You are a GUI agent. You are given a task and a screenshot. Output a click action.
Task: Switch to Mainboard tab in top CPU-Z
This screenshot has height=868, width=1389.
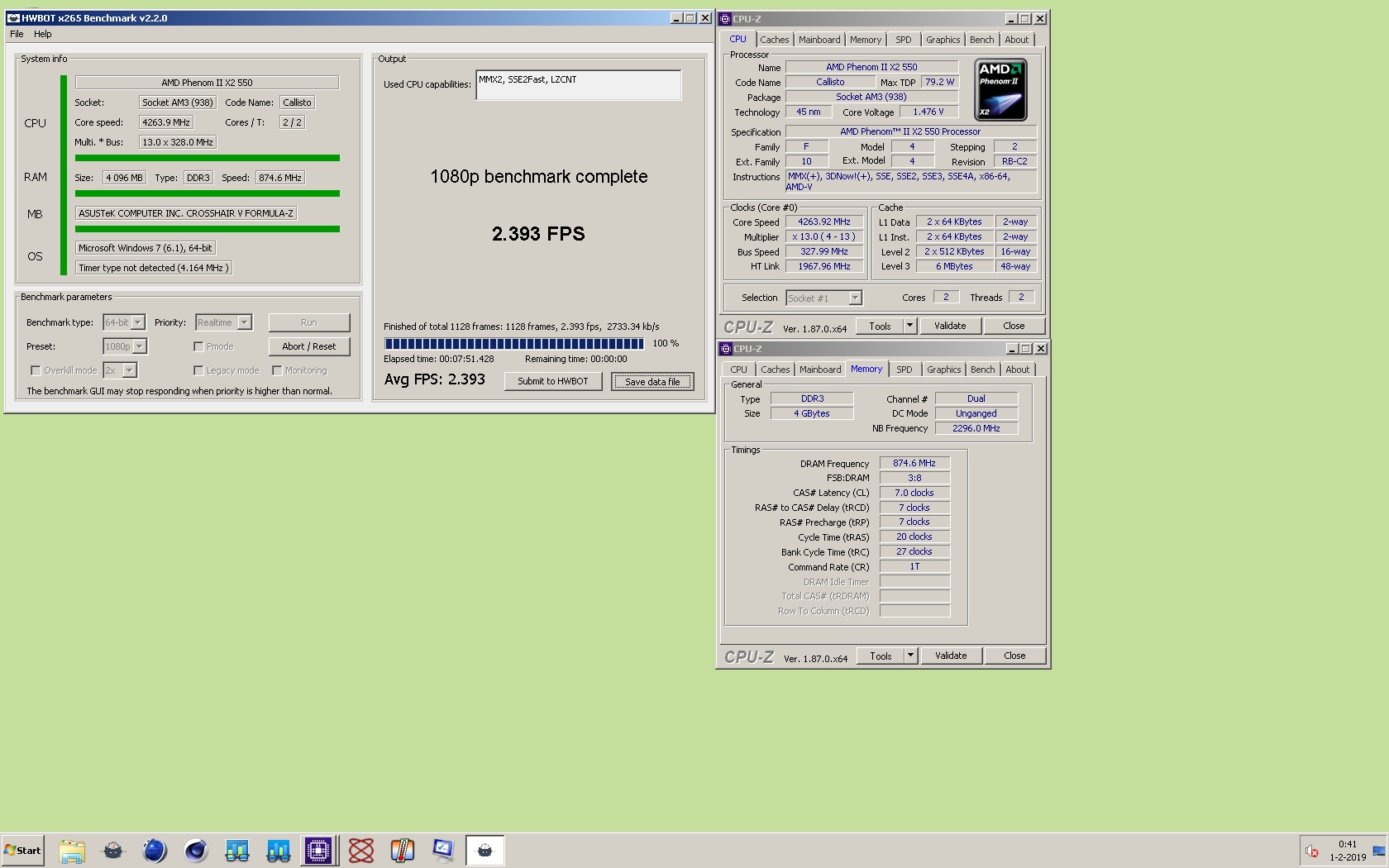(x=819, y=40)
